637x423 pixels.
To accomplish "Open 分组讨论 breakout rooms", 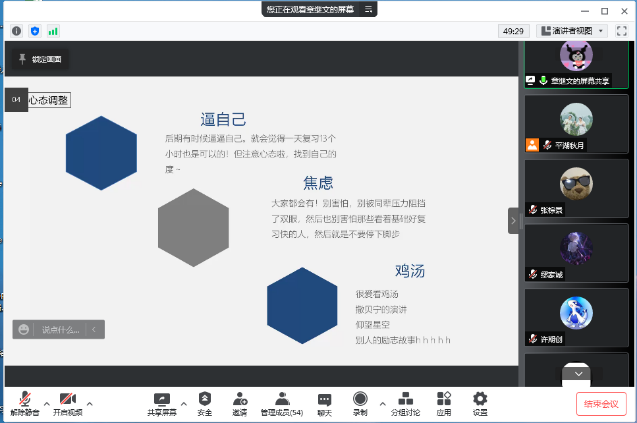I will [405, 402].
